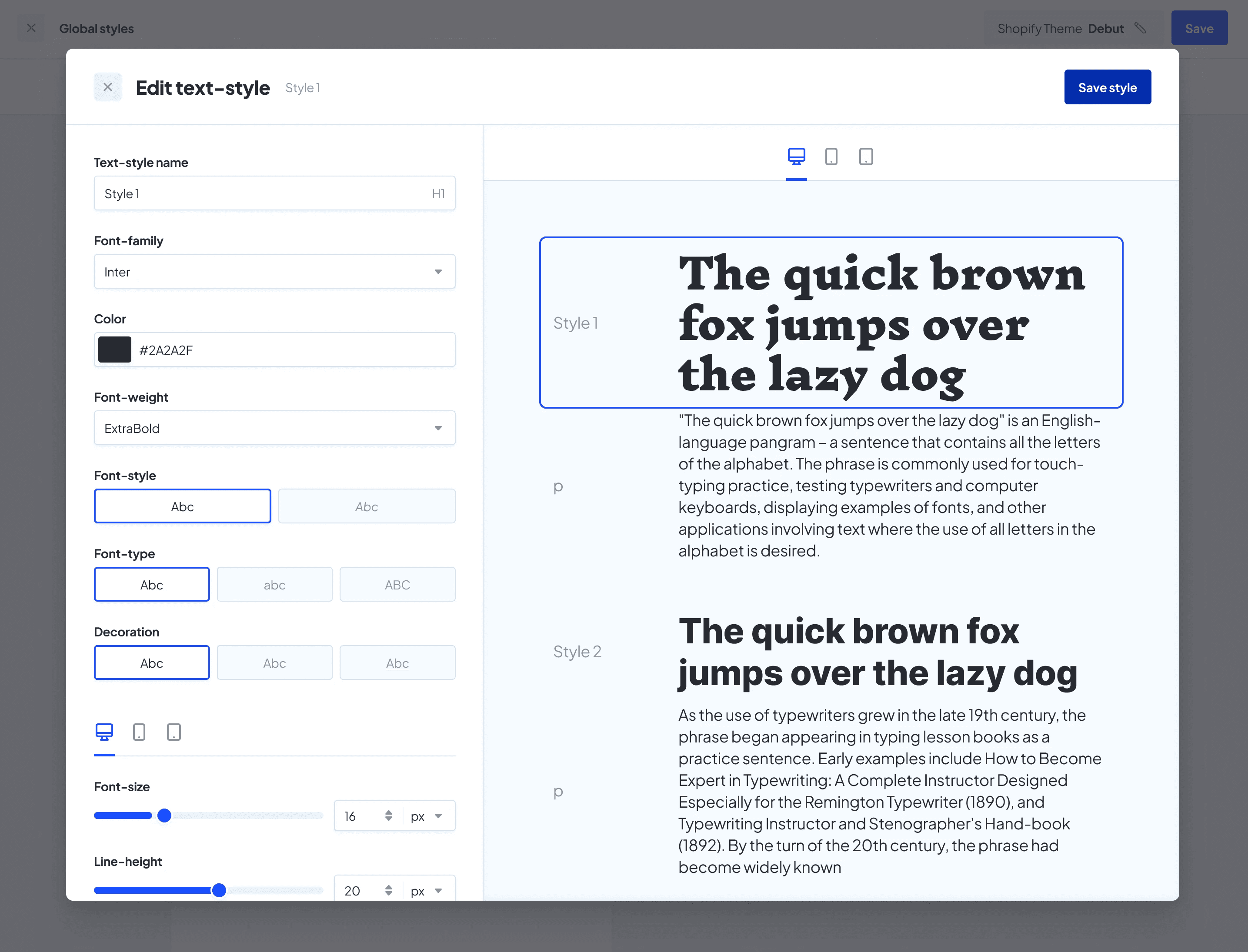Screen dimensions: 1248x952
Task: Open the Font-size unit px dropdown
Action: tap(426, 816)
